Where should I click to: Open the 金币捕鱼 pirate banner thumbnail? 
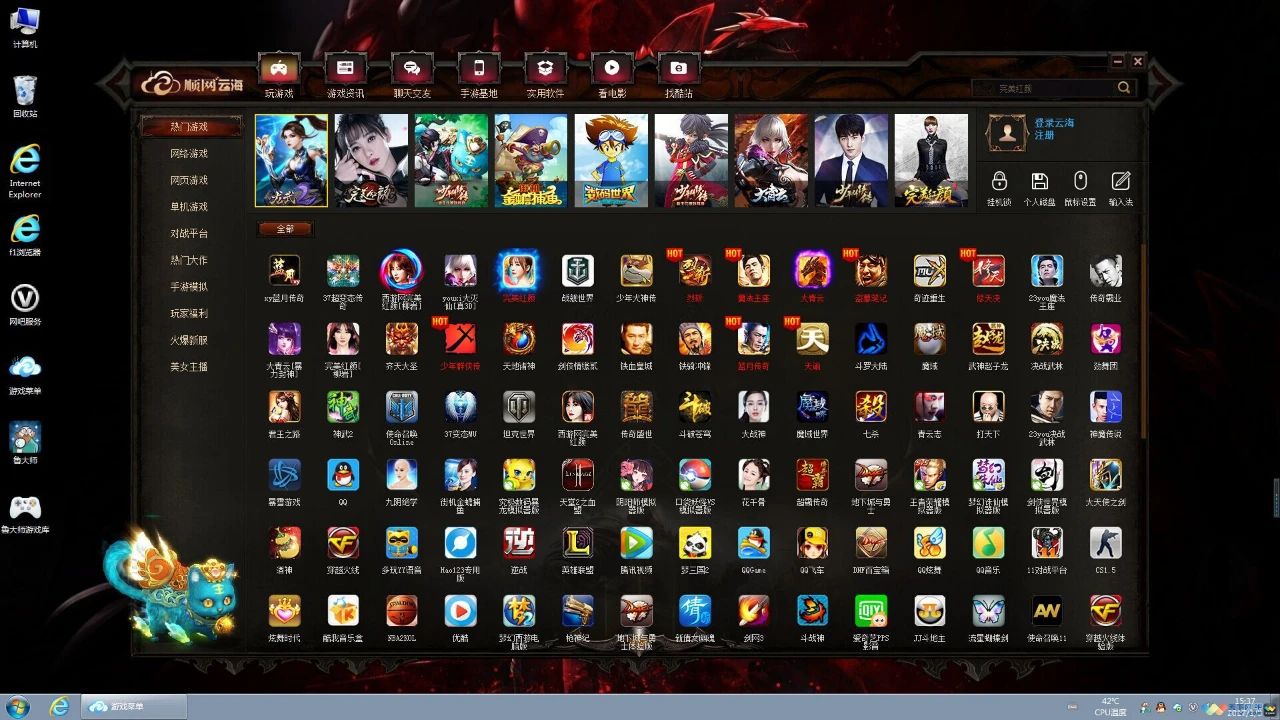coord(531,160)
